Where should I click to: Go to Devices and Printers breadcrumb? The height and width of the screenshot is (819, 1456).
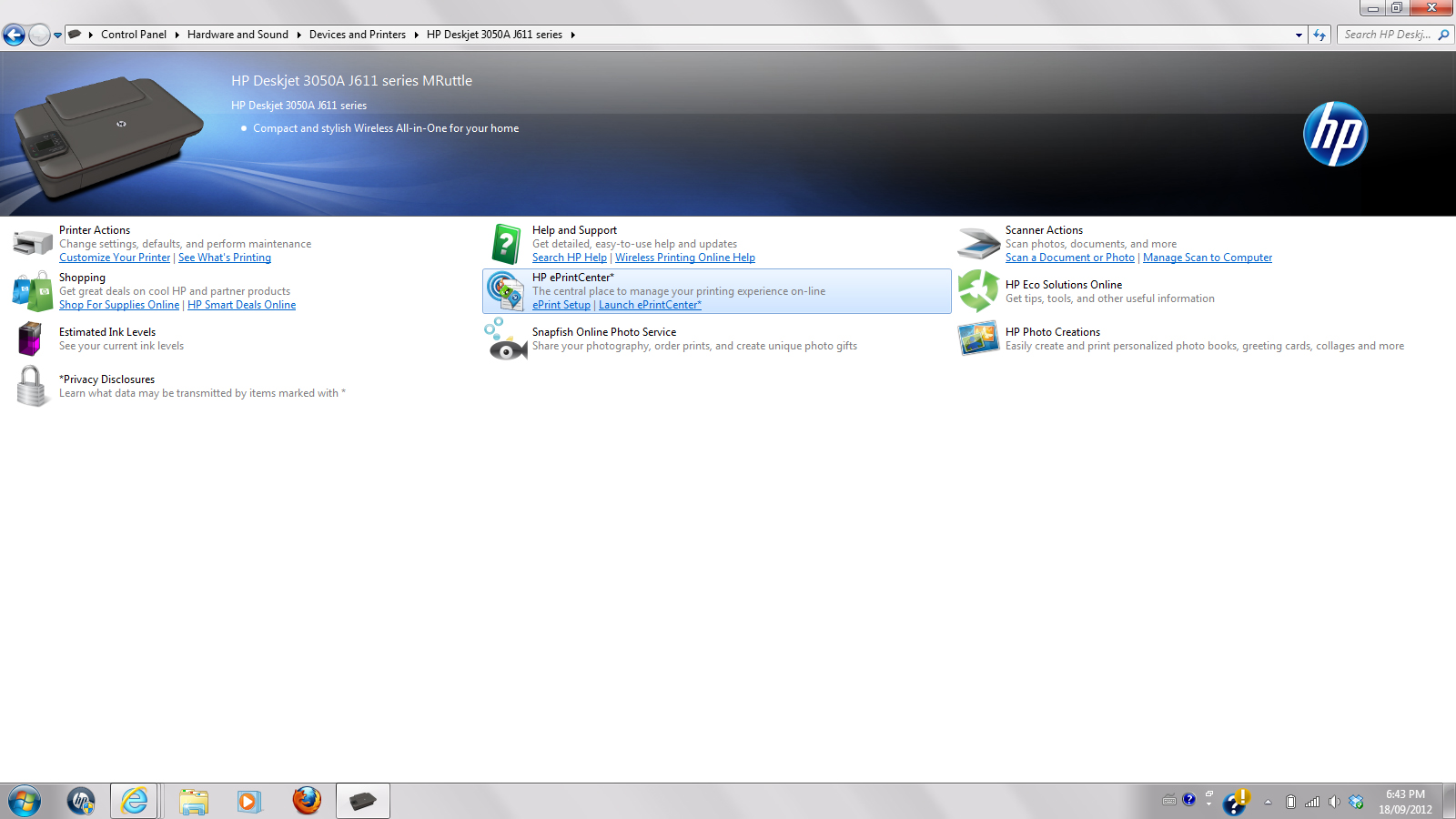coord(358,35)
